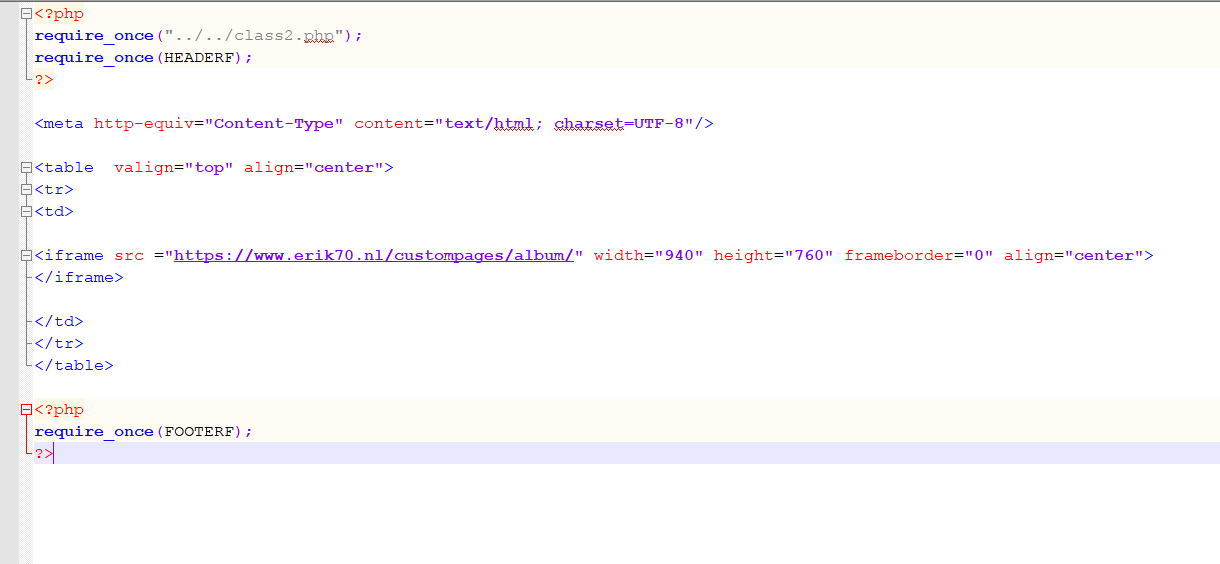Collapse the <iframe> block fold marker
The height and width of the screenshot is (564, 1220).
pyautogui.click(x=27, y=256)
